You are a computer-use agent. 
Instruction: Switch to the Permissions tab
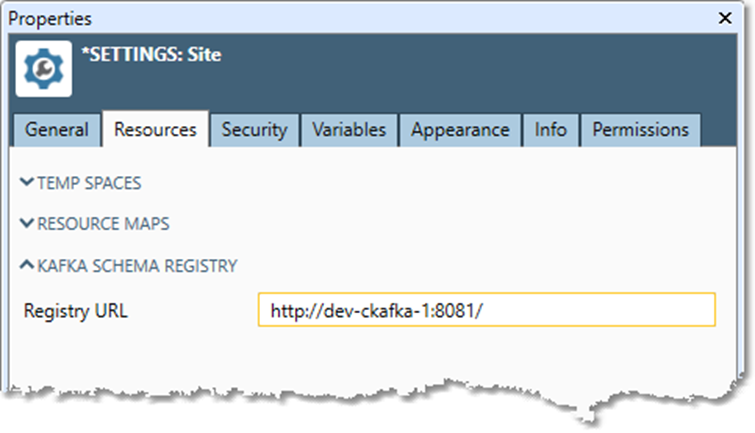(640, 130)
